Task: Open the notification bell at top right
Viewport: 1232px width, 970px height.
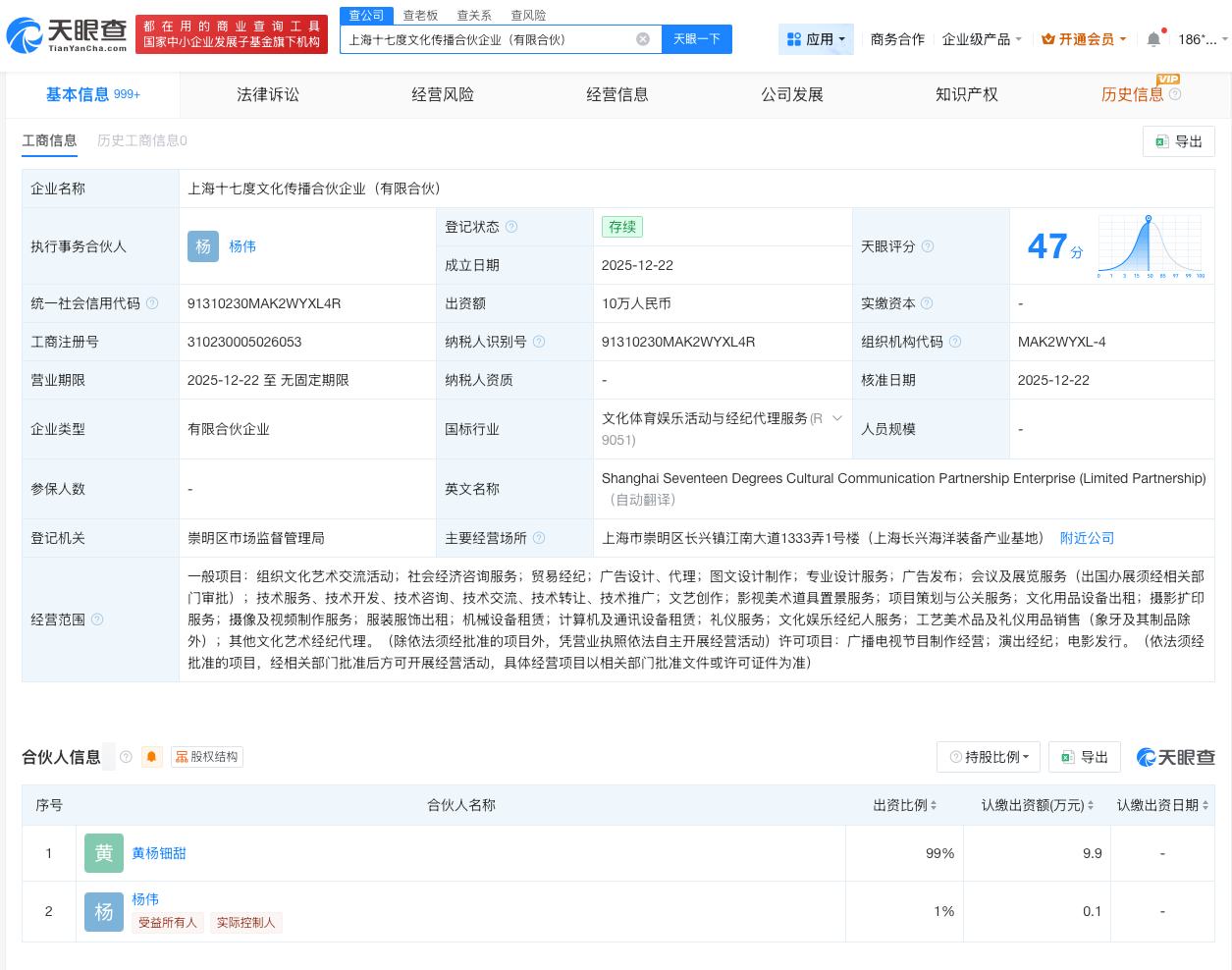Action: pos(1154,39)
